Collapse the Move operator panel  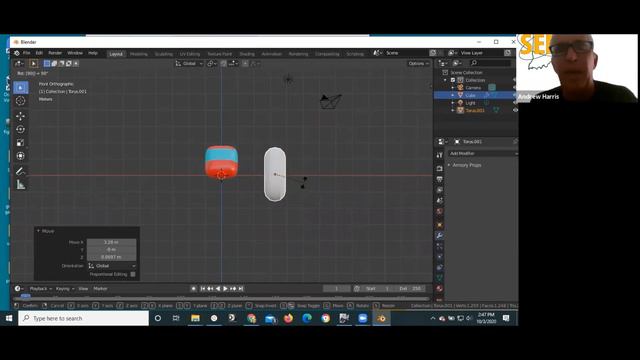39,231
